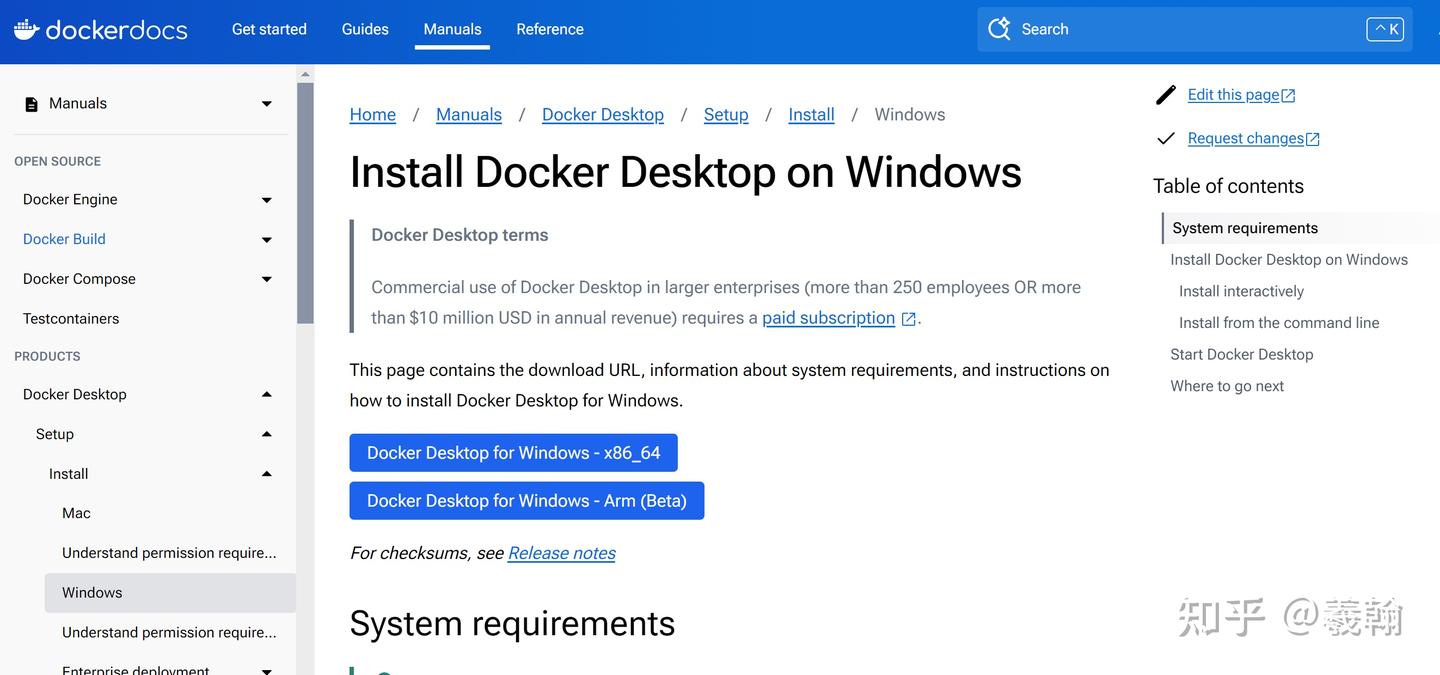Click the pencil icon beside Edit this page

coord(1166,95)
